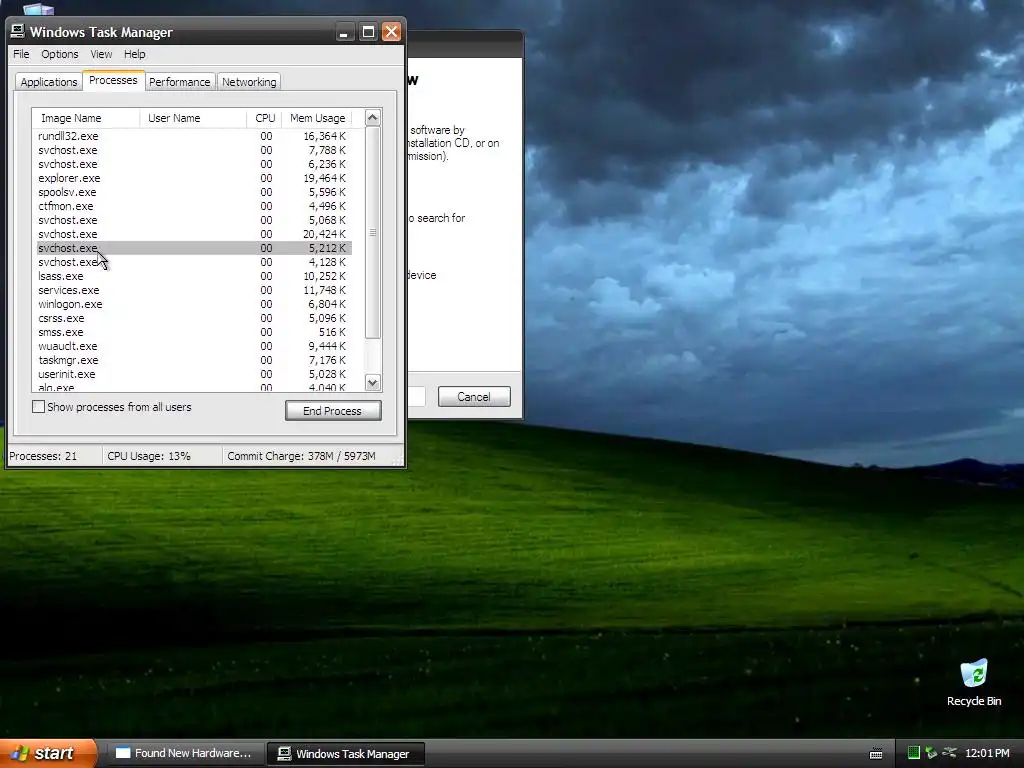Click the keyboard language bar icon

click(x=876, y=754)
